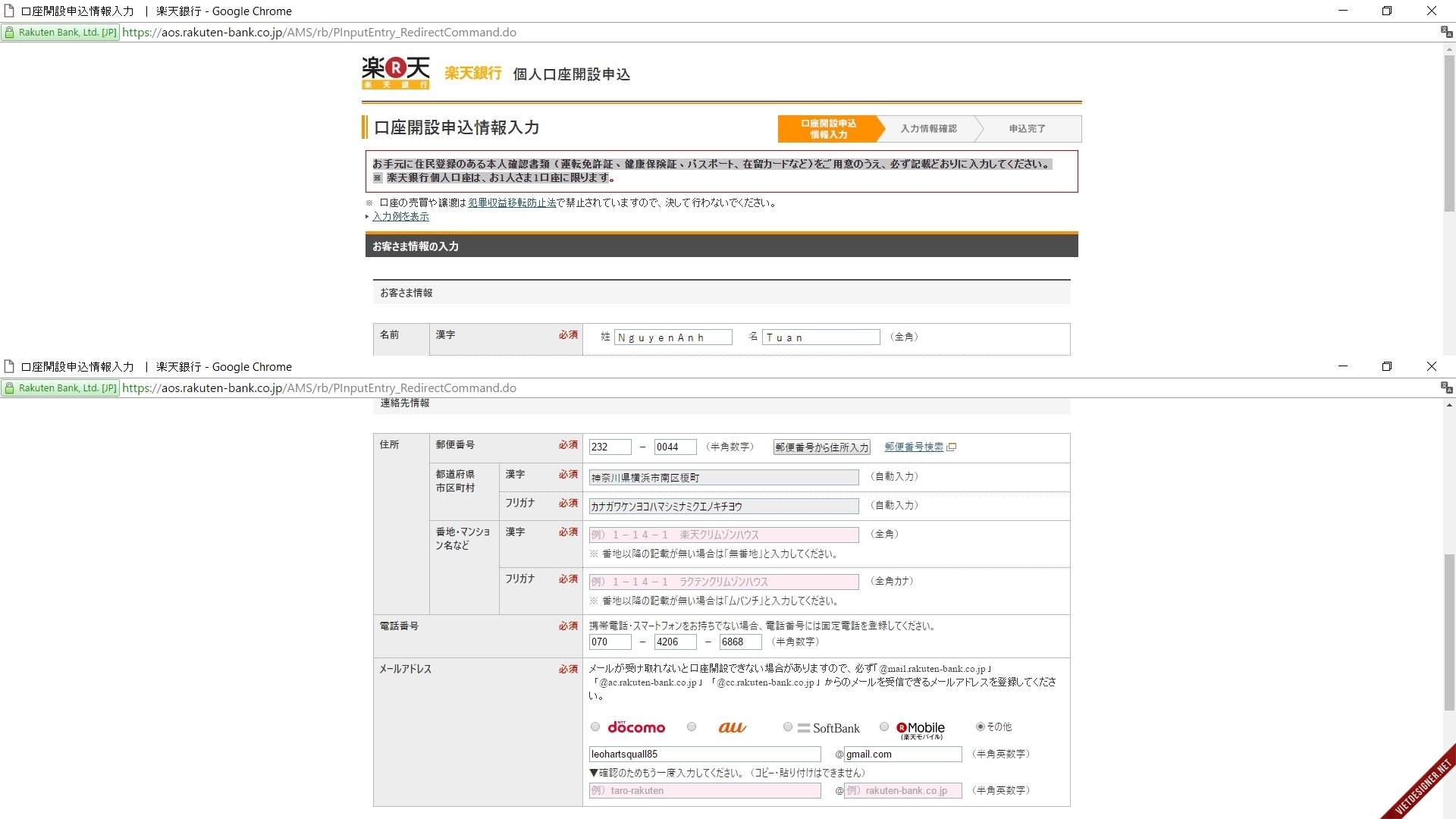
Task: Select the その他 radio button
Action: [x=981, y=726]
